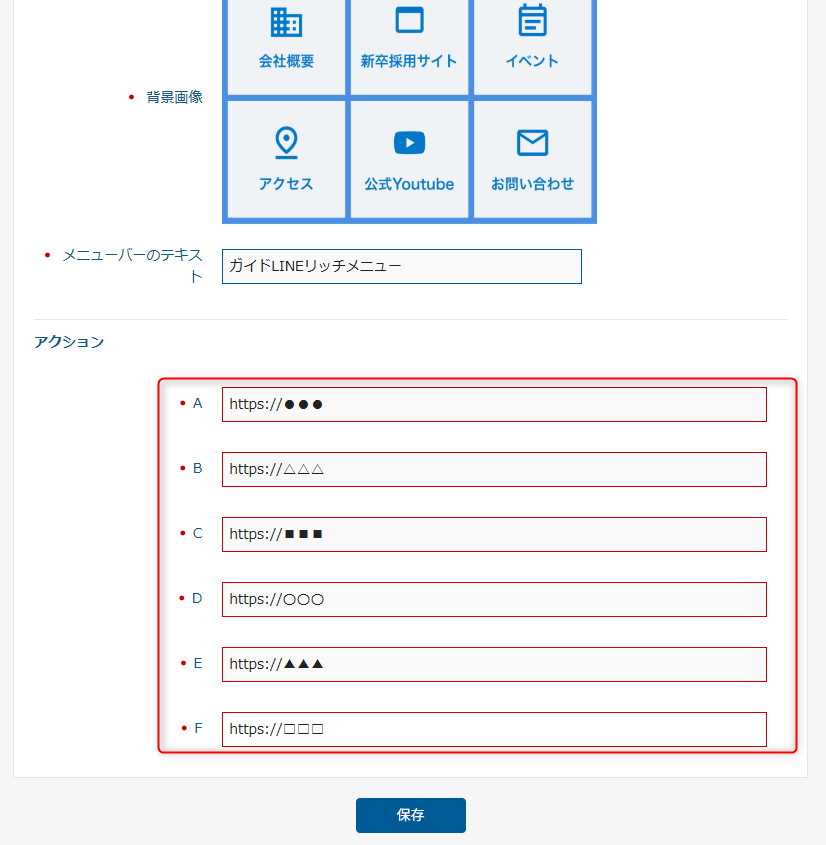Click into the action C URL field
Viewport: 826px width, 845px height.
pos(494,534)
